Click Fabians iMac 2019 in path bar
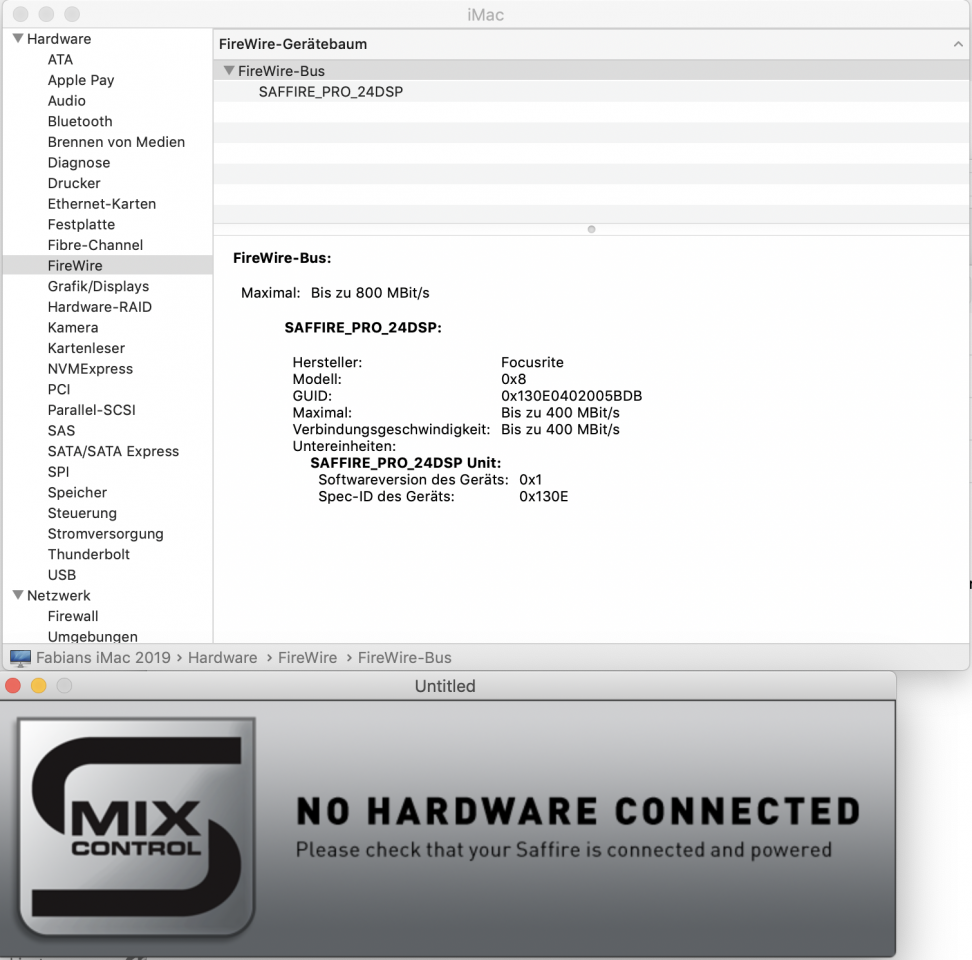Viewport: 972px width, 960px height. (x=103, y=657)
